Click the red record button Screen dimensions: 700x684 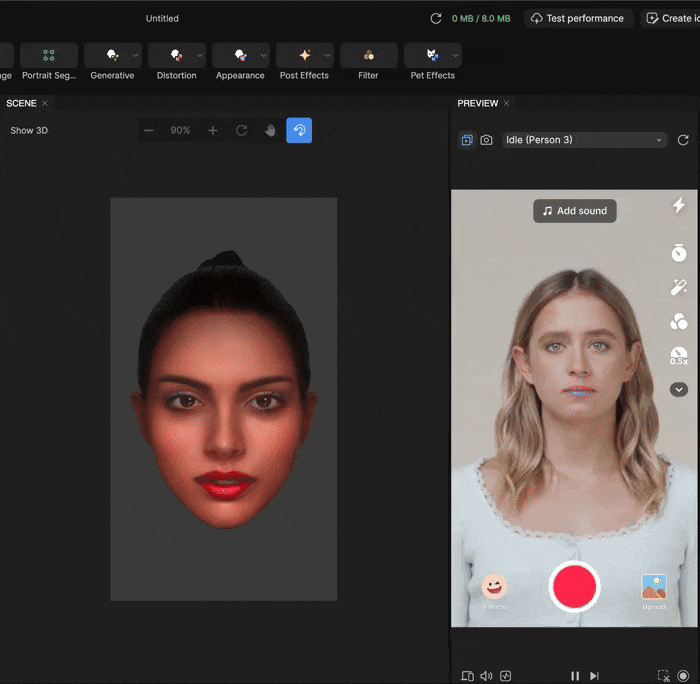click(x=575, y=587)
